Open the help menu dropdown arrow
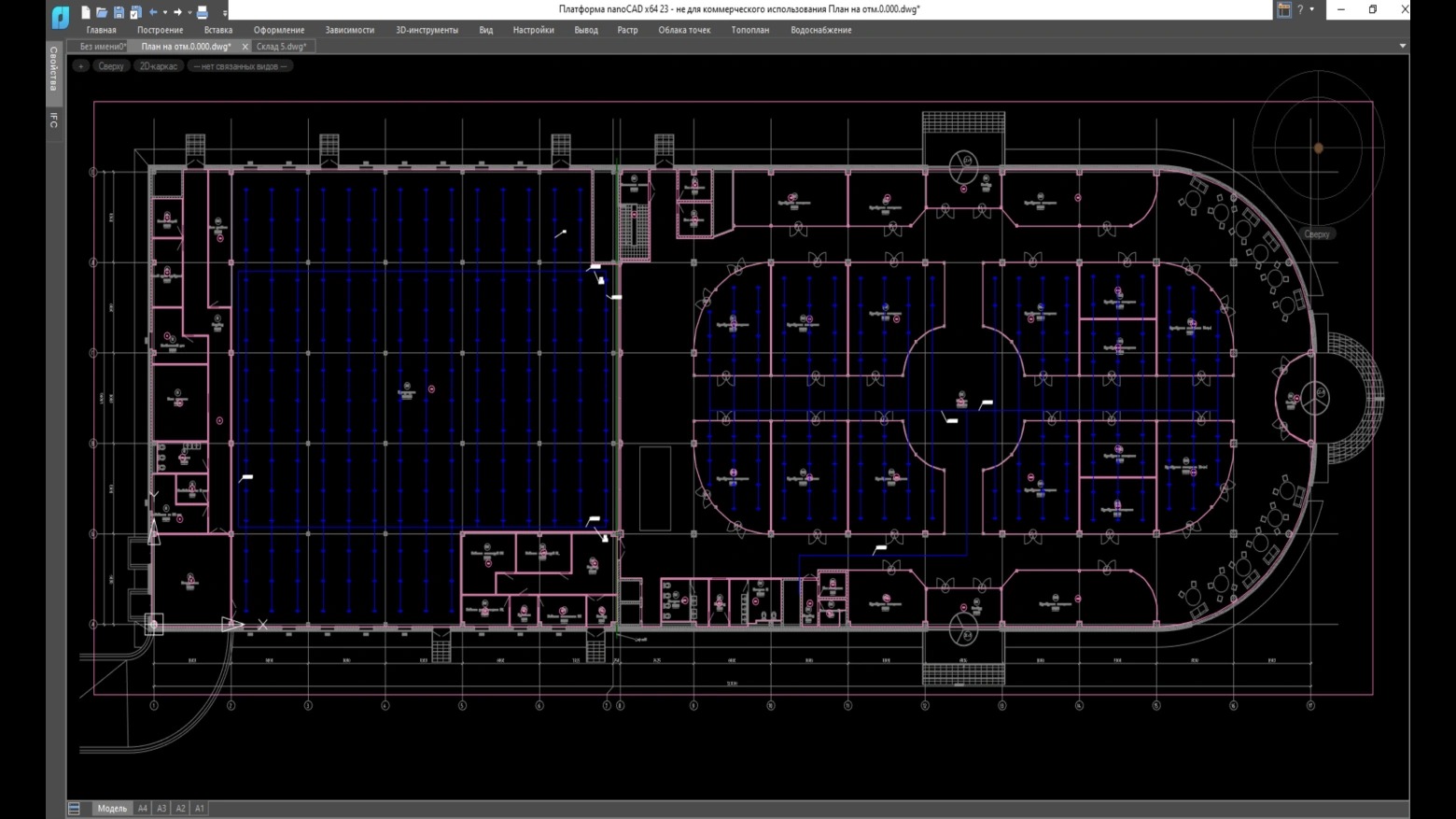The height and width of the screenshot is (819, 1456). (x=1311, y=10)
